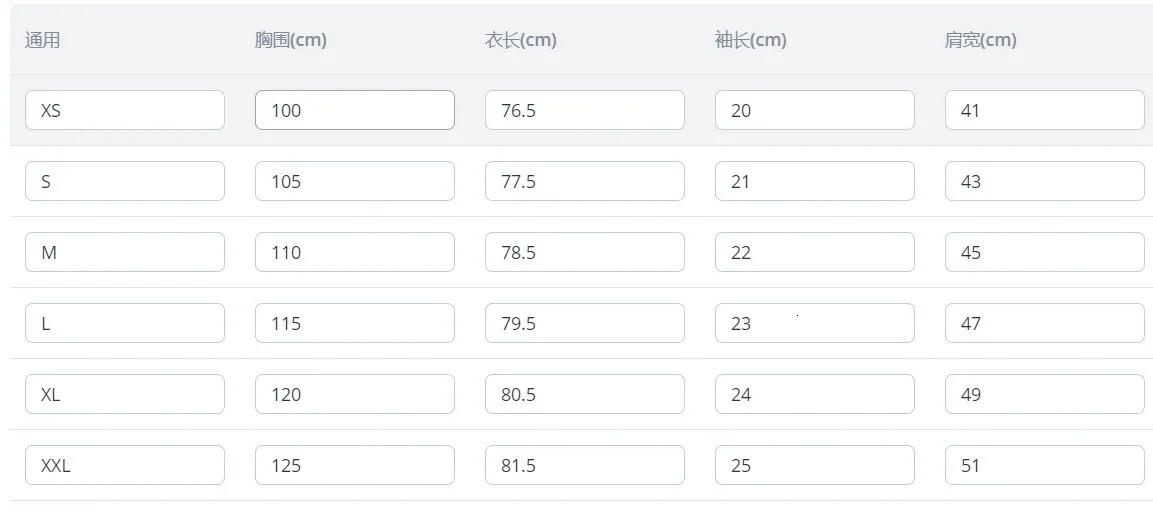Viewport: 1153px width, 518px height.
Task: Select the shoulder width field showing 43
Action: pyautogui.click(x=1044, y=181)
